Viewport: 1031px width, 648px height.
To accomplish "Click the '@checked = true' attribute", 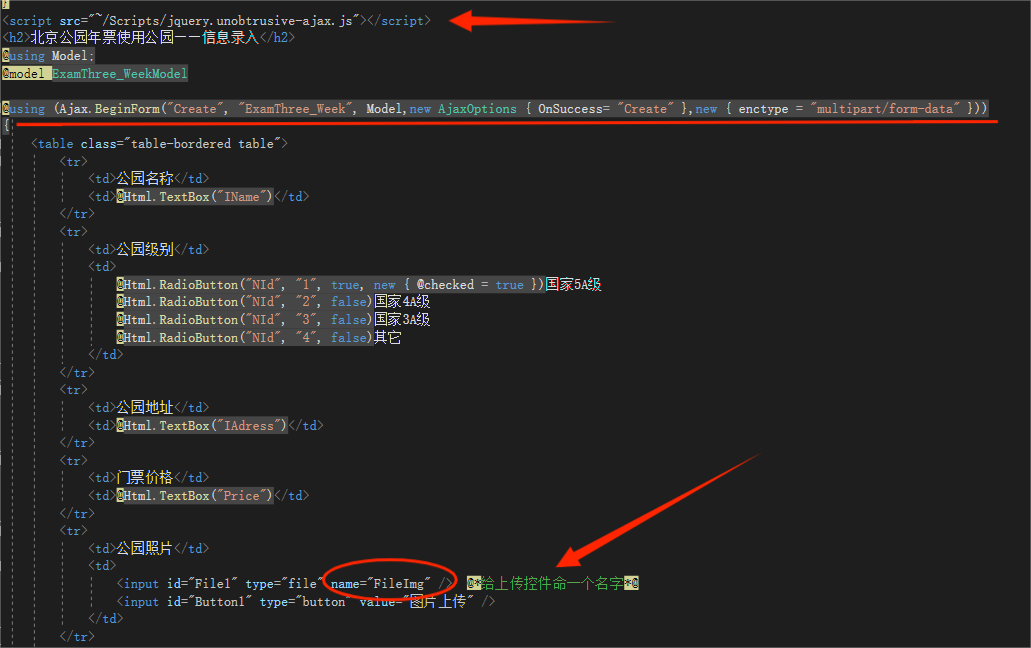I will [470, 285].
